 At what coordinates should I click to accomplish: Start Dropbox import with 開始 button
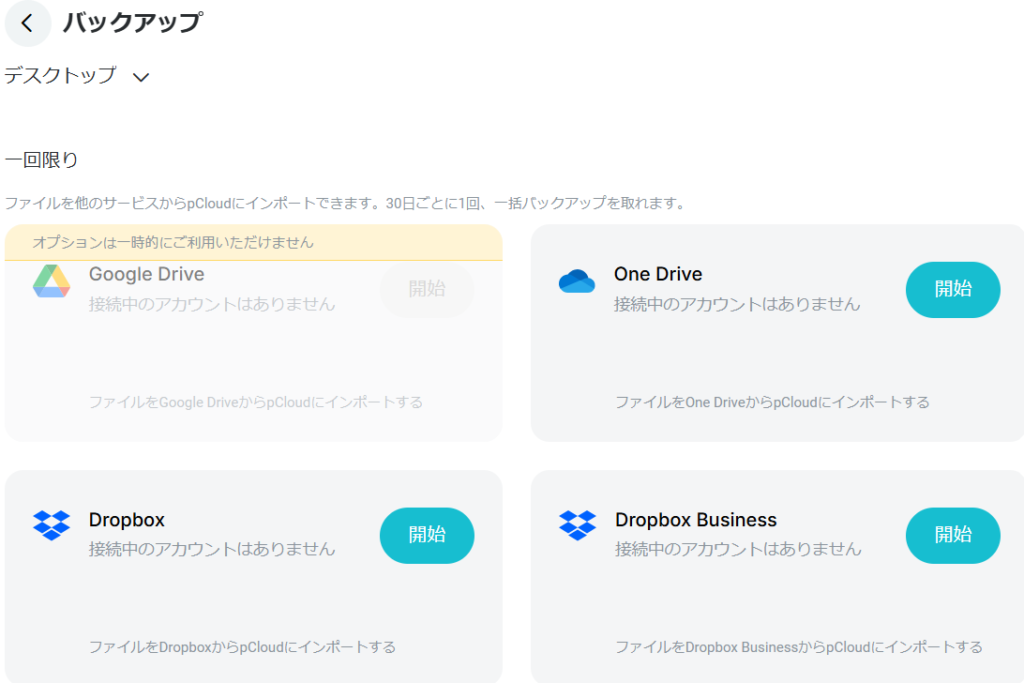coord(427,535)
